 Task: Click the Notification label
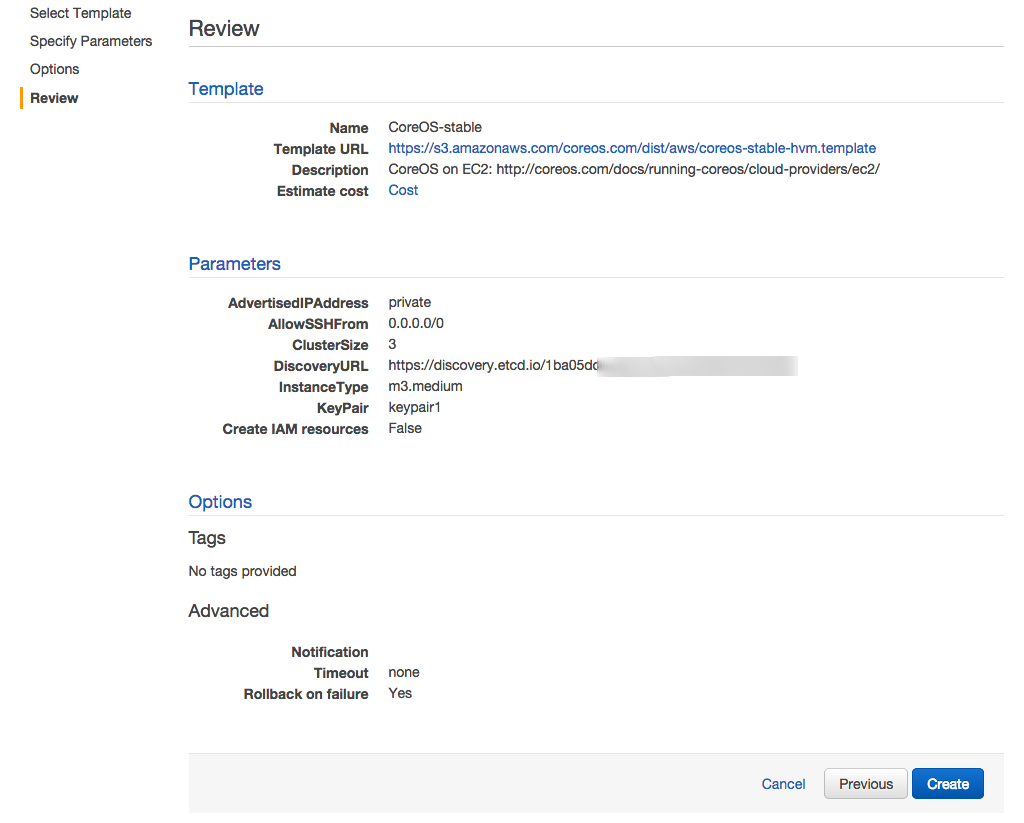tap(330, 652)
